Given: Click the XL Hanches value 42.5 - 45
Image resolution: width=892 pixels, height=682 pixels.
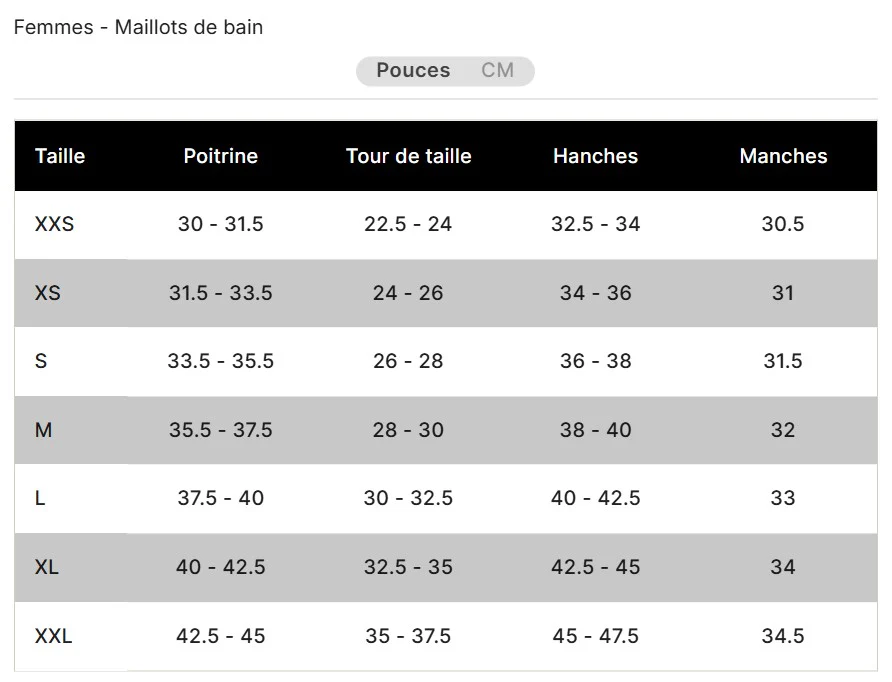Looking at the screenshot, I should point(595,567).
